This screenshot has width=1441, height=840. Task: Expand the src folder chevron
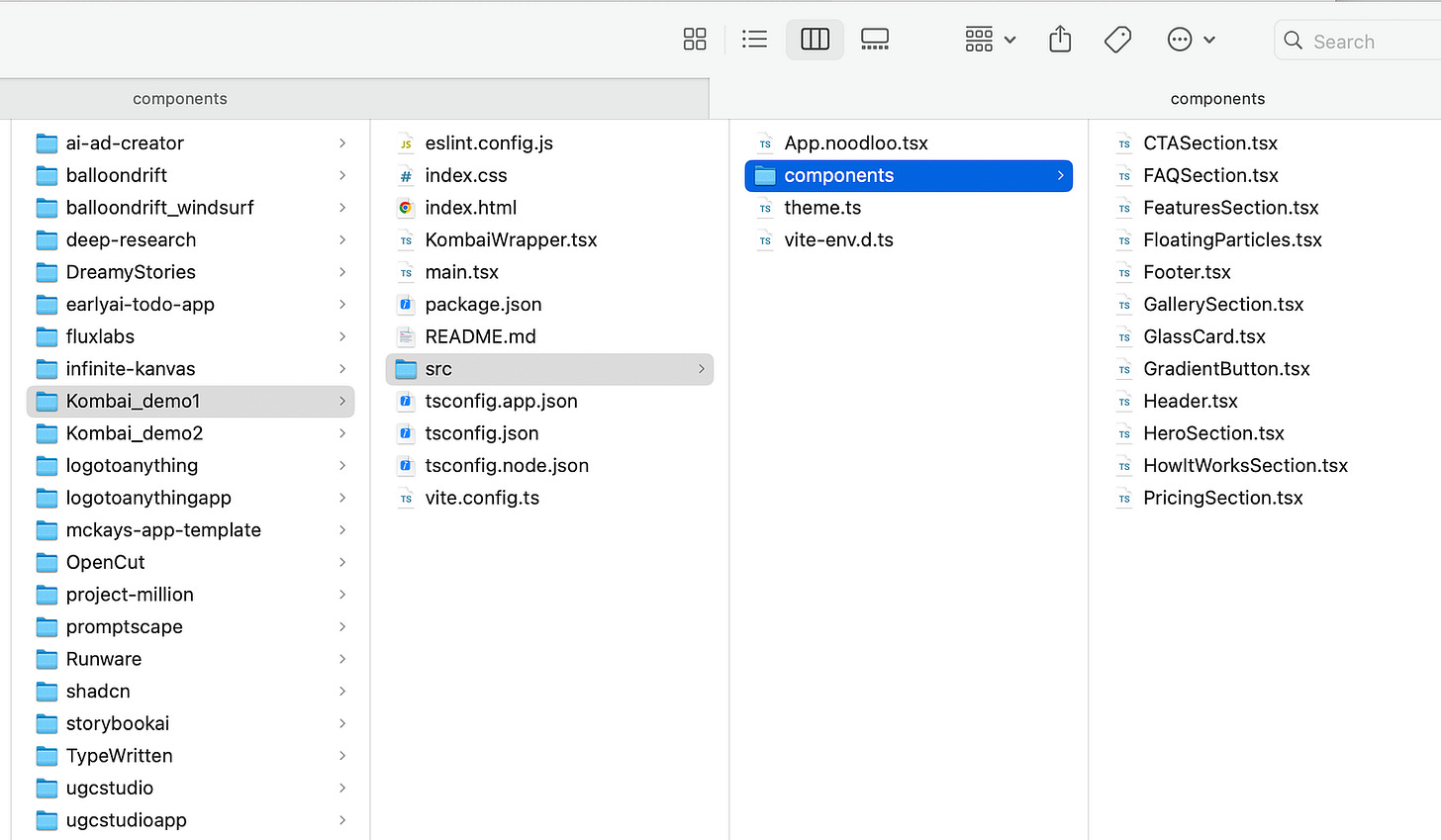(x=702, y=369)
